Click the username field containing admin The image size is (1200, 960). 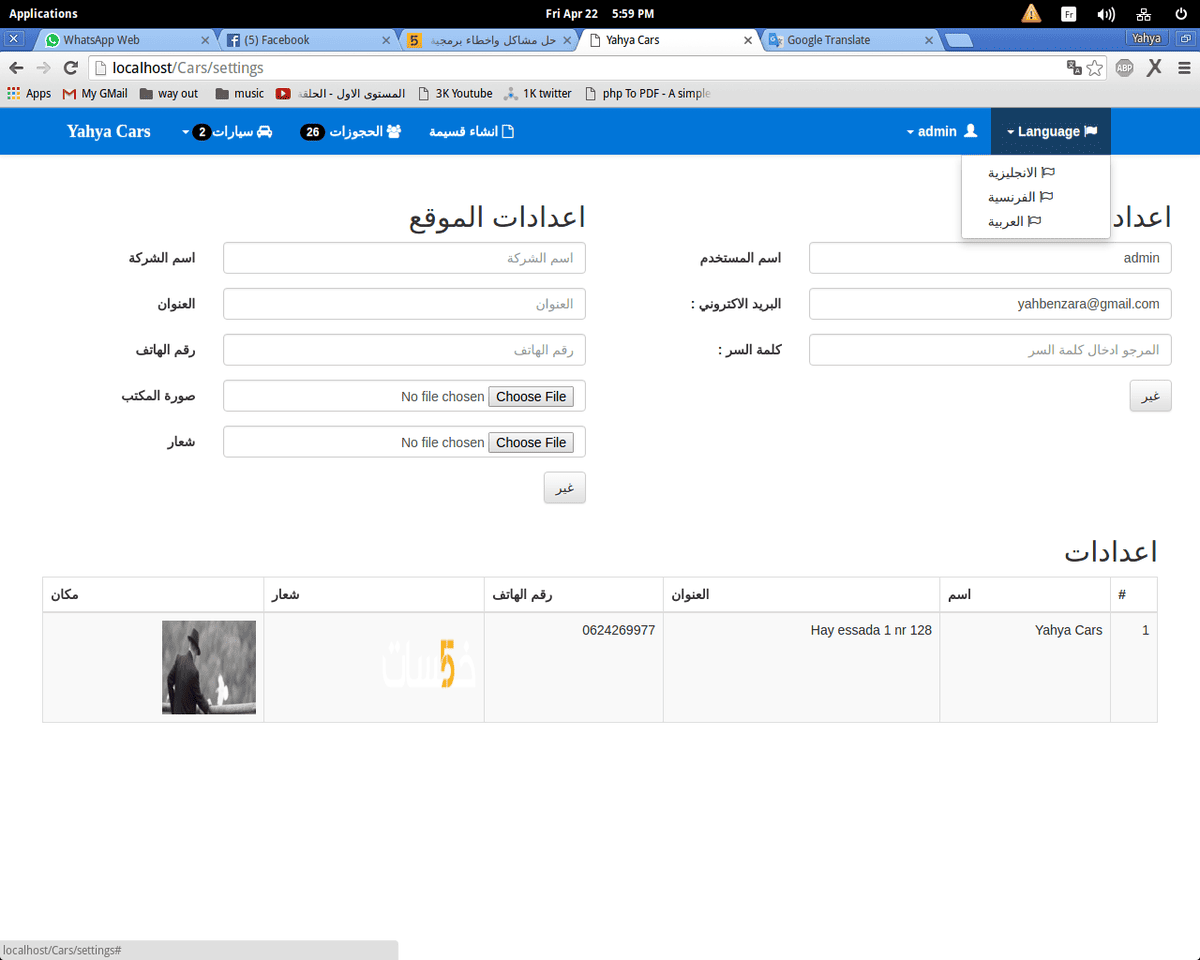point(990,258)
